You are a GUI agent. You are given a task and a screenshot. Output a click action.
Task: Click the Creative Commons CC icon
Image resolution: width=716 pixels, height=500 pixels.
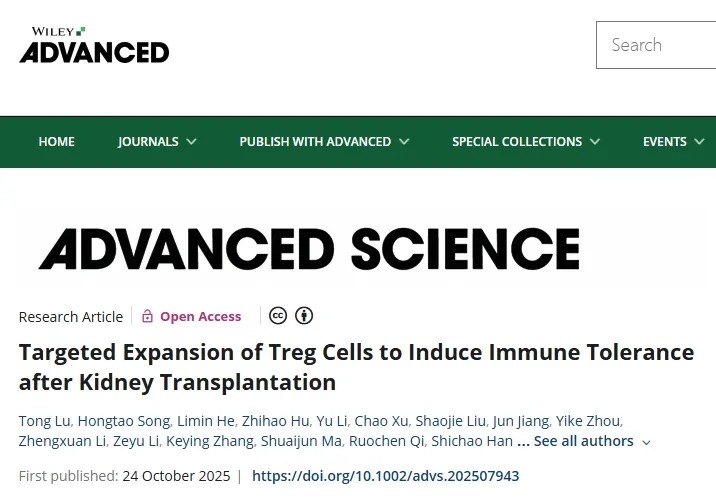click(x=278, y=316)
